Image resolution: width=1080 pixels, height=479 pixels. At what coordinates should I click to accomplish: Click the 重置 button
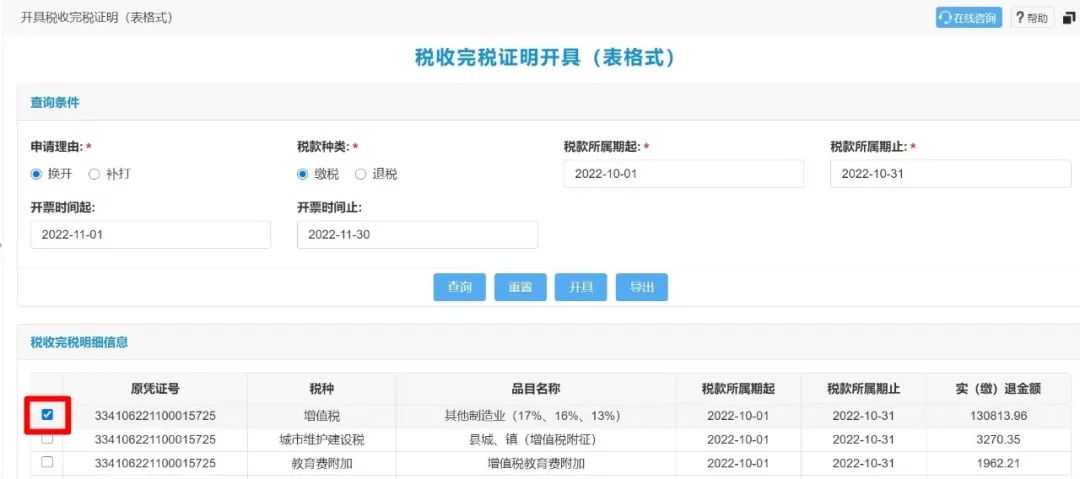[x=519, y=287]
